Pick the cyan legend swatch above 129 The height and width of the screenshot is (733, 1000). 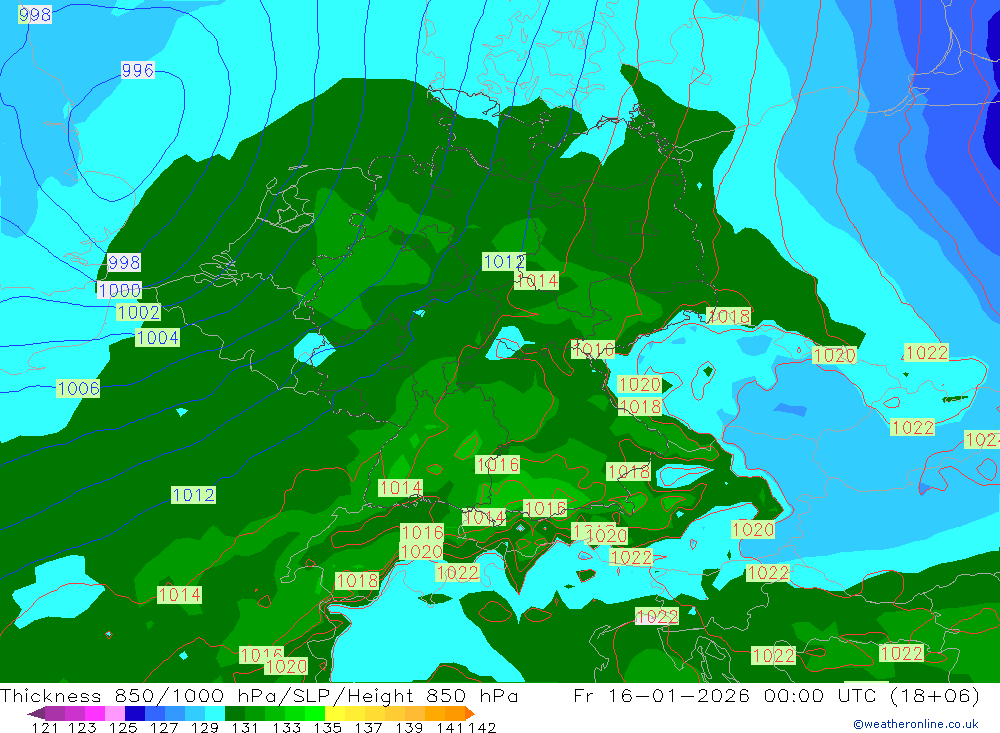[x=214, y=713]
